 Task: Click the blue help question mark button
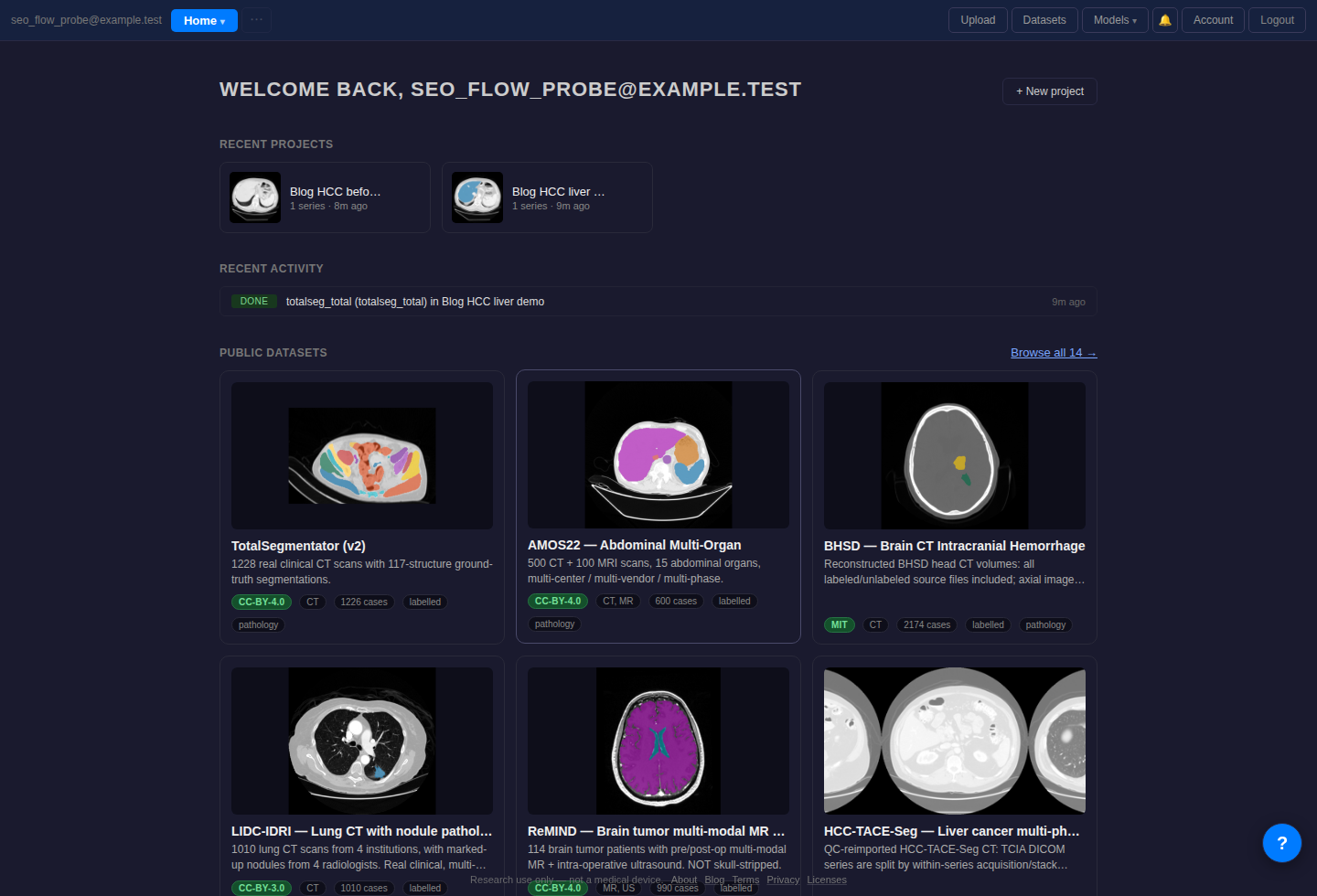pos(1282,843)
